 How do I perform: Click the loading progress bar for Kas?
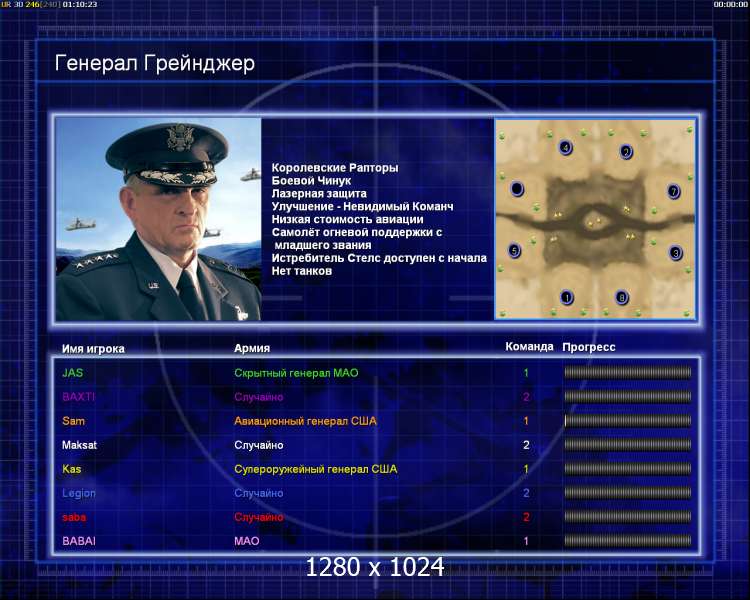[628, 469]
